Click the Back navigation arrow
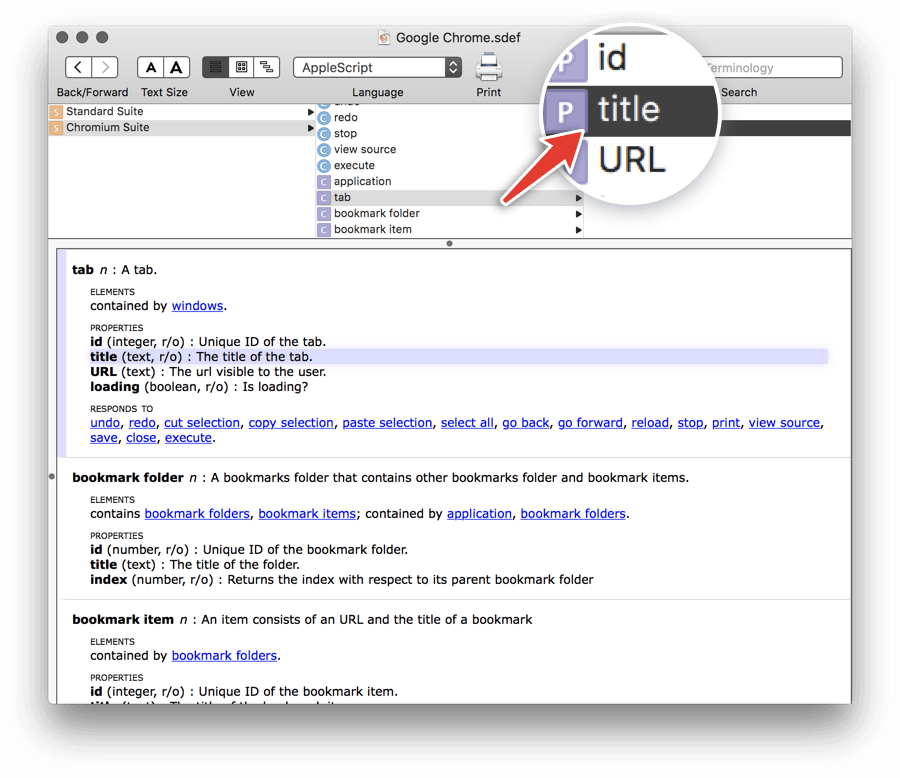900x778 pixels. click(79, 68)
